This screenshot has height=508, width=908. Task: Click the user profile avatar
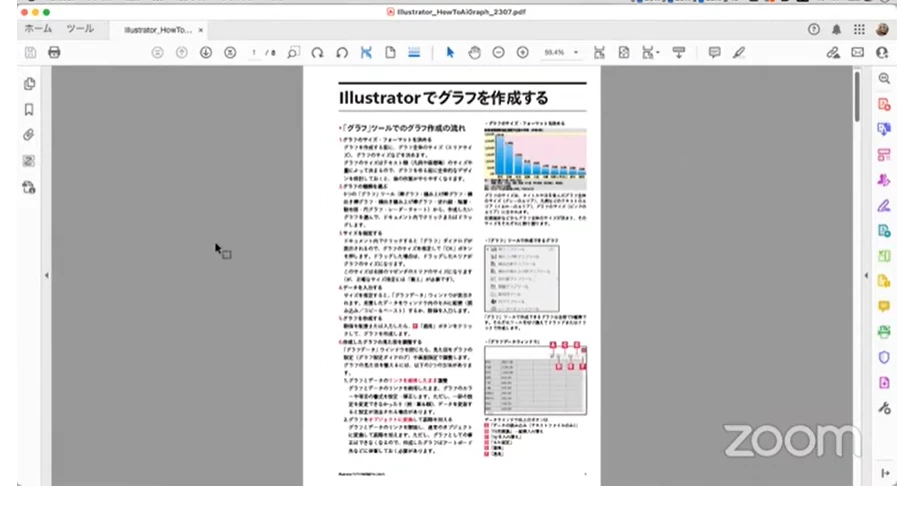tap(882, 30)
